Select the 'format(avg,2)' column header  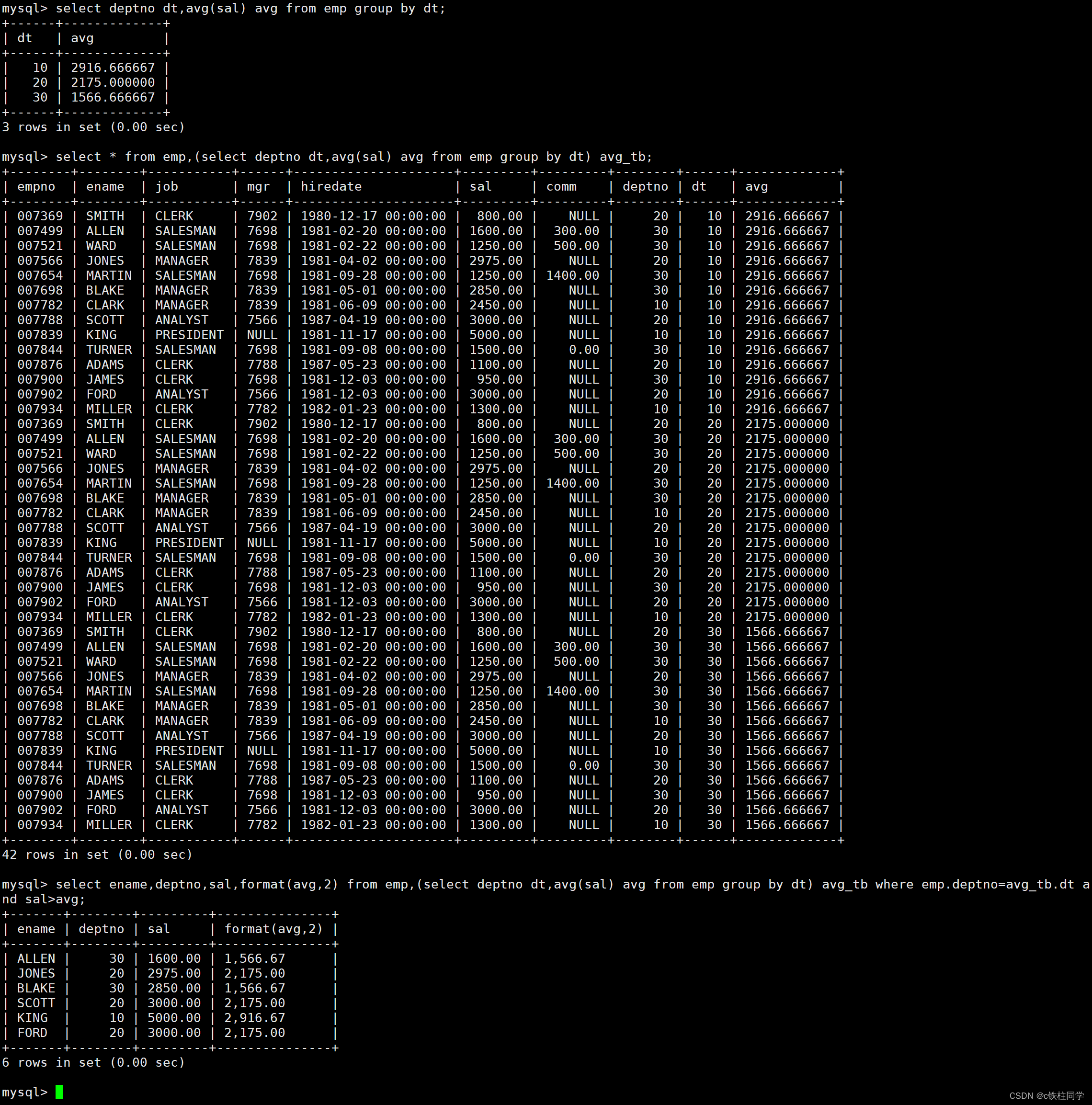[x=273, y=929]
